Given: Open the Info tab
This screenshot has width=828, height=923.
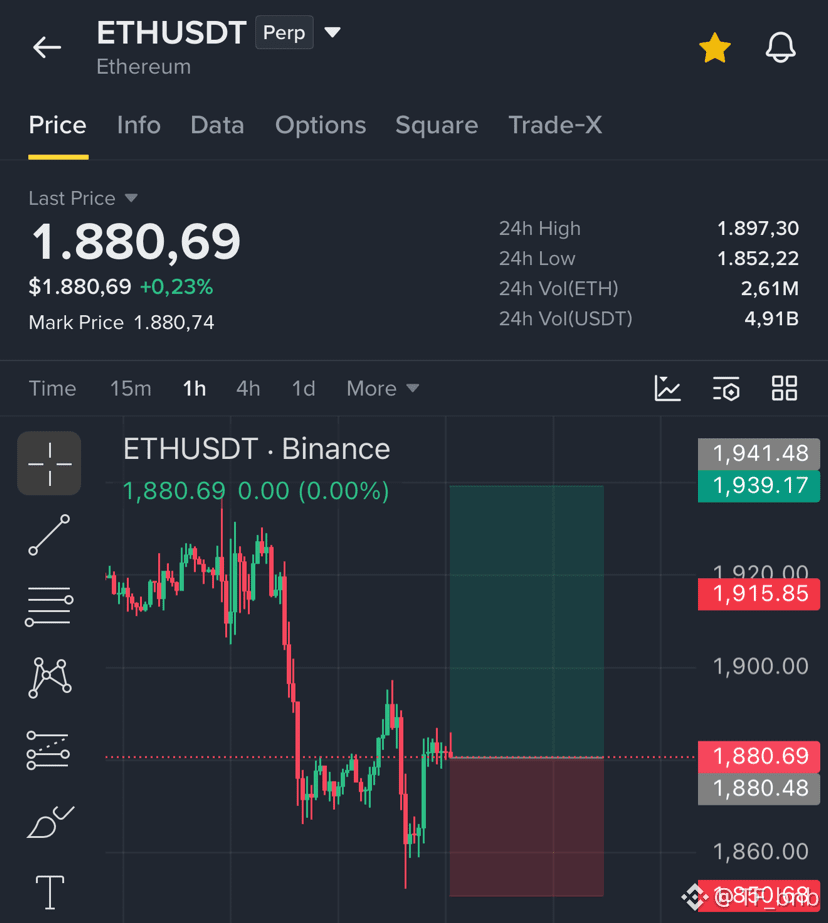Looking at the screenshot, I should (138, 125).
